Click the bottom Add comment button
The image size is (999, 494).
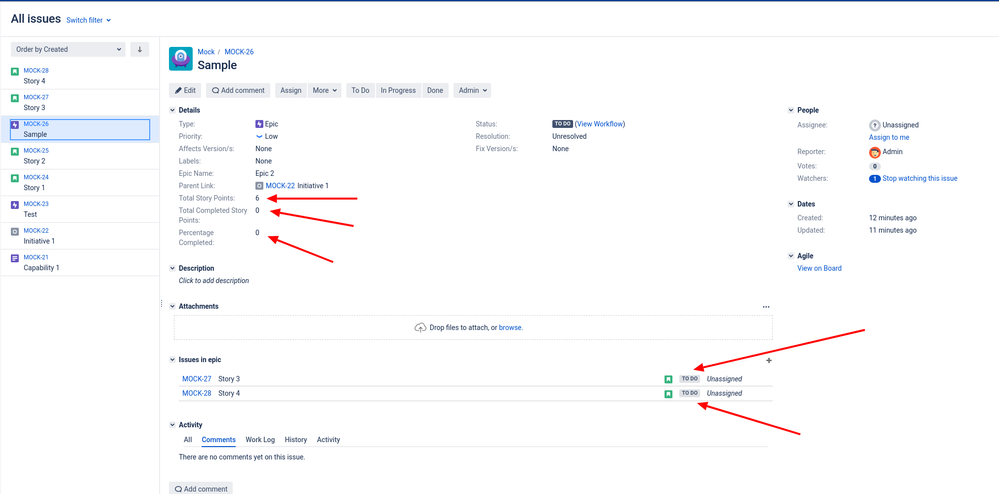pos(201,488)
